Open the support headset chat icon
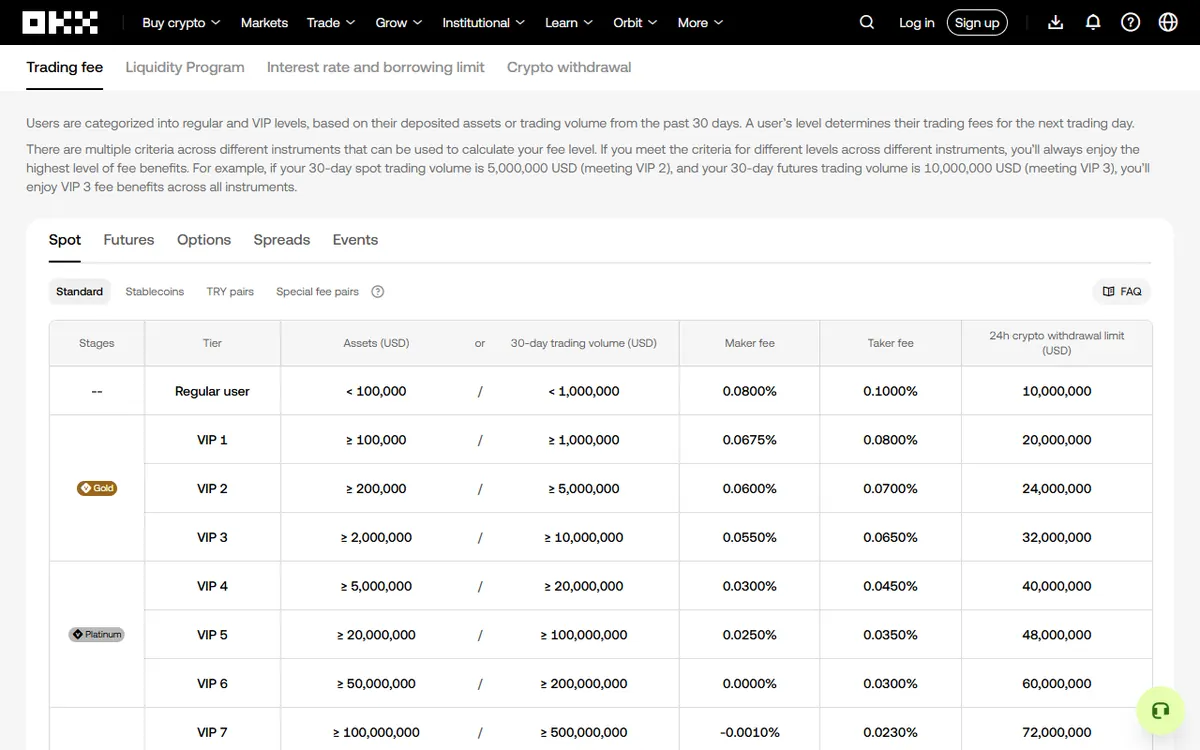 pyautogui.click(x=1160, y=711)
